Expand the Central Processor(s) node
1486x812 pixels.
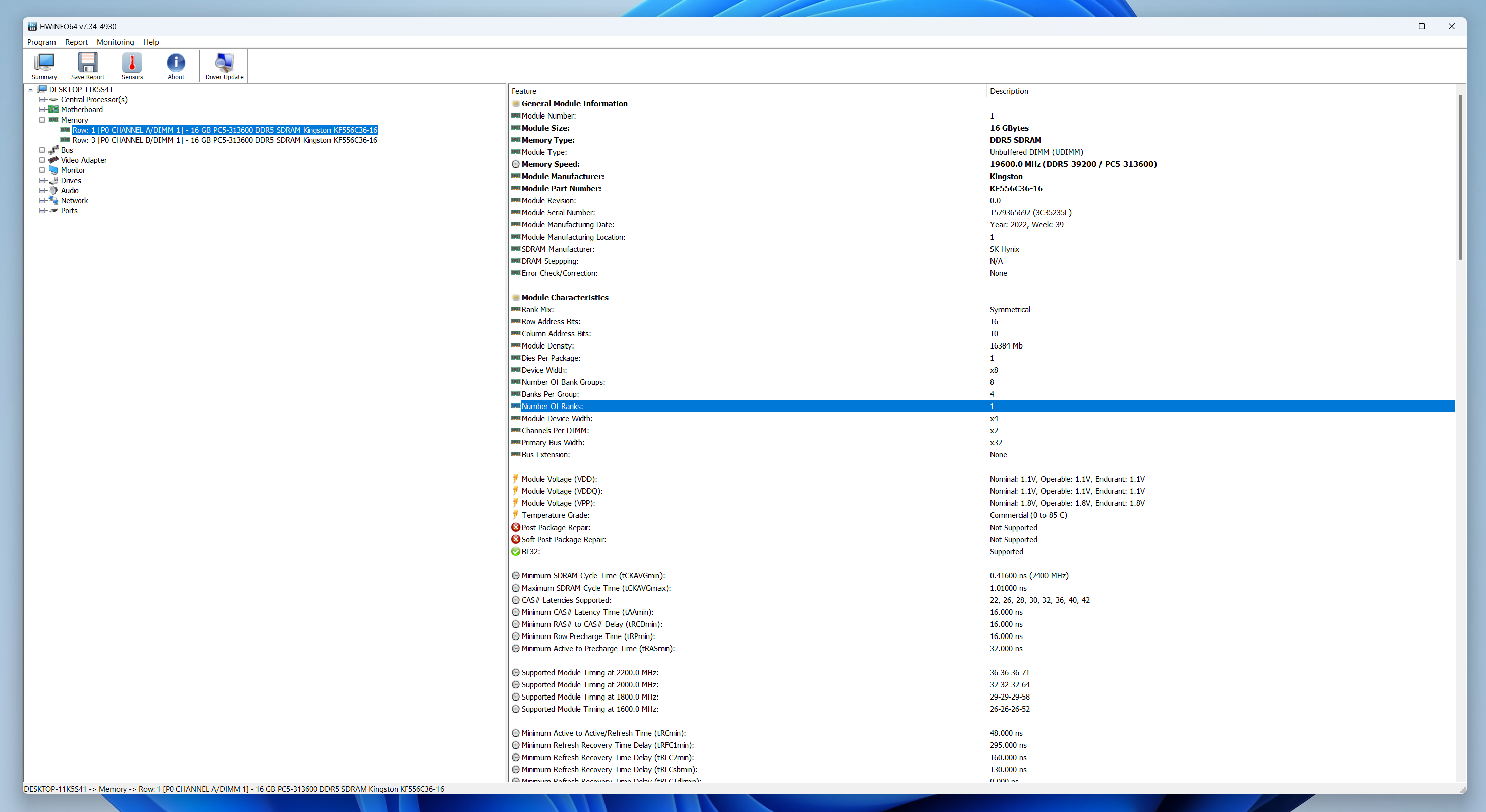(x=42, y=100)
